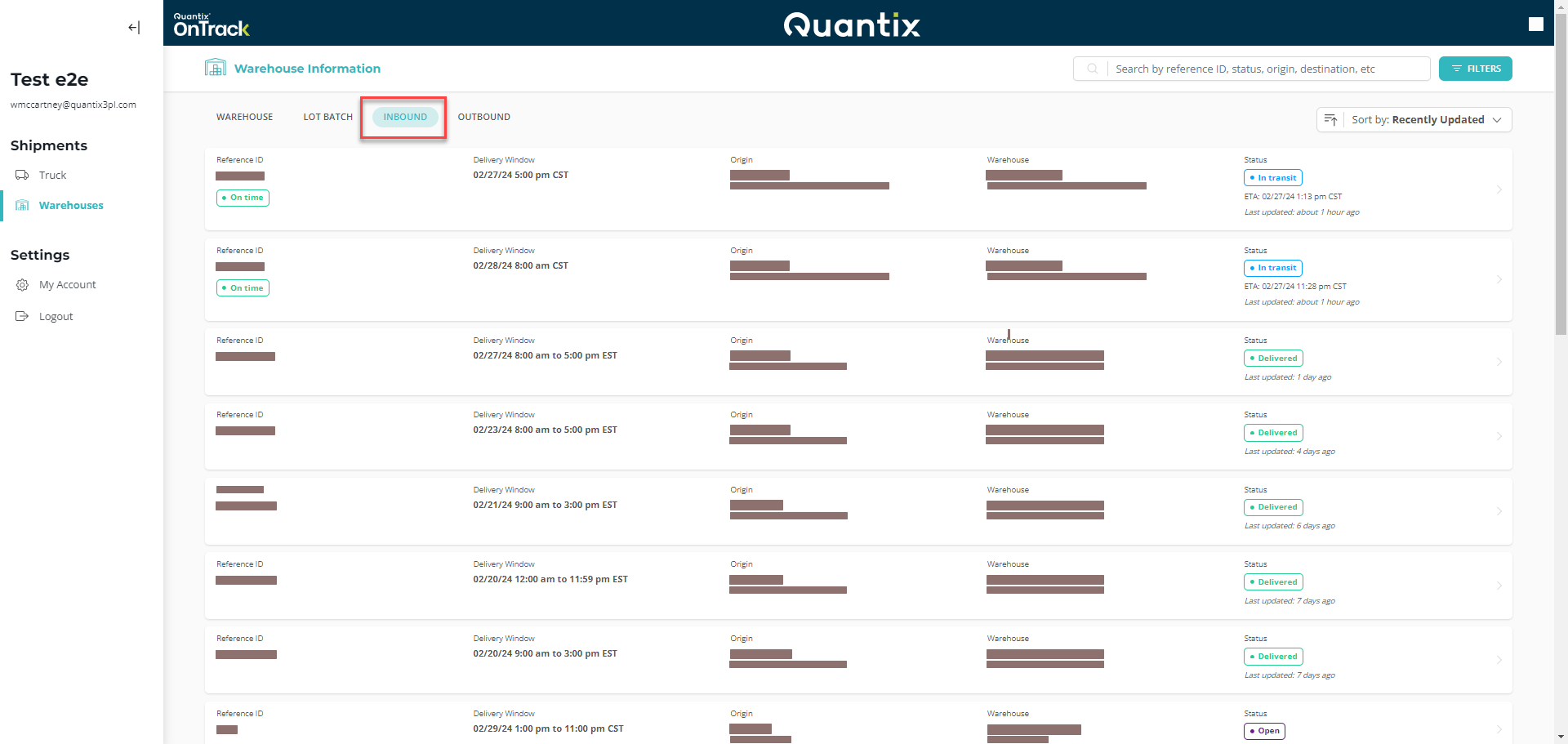Image resolution: width=1568 pixels, height=744 pixels.
Task: Switch to the Outbound tab
Action: pos(483,117)
